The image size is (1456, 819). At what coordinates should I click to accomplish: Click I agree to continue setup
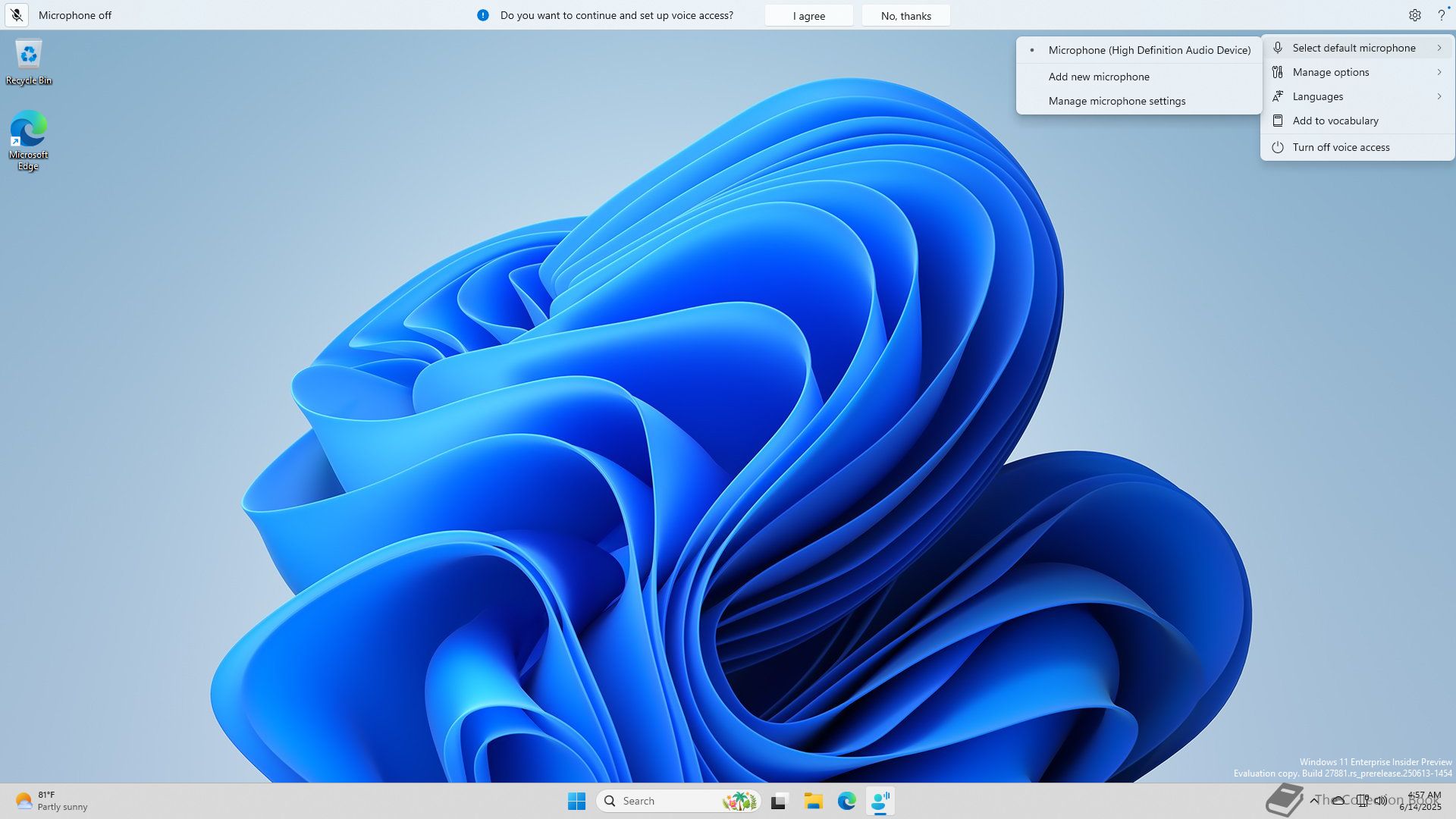coord(808,16)
